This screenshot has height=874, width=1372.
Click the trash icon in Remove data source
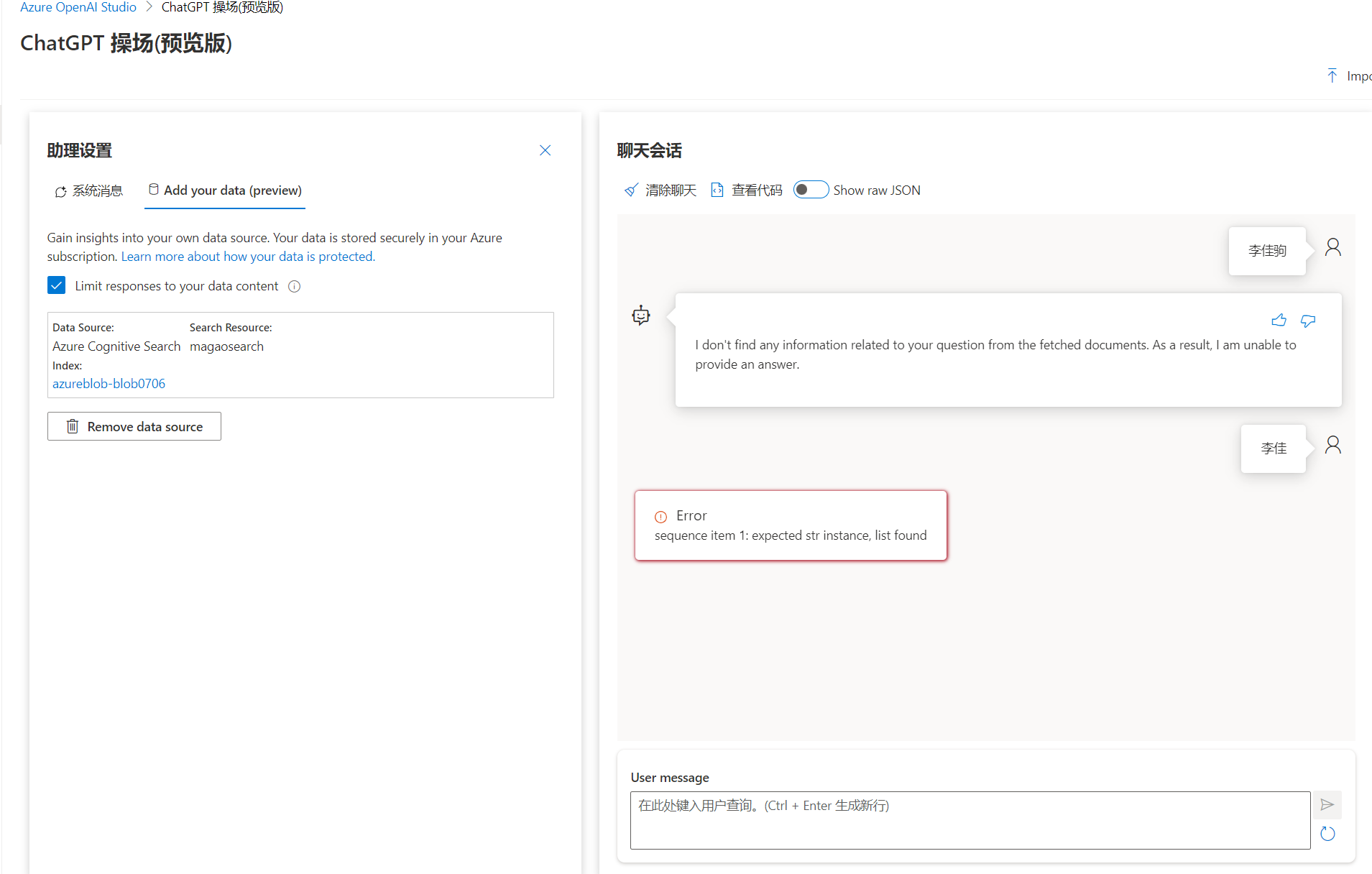coord(73,426)
